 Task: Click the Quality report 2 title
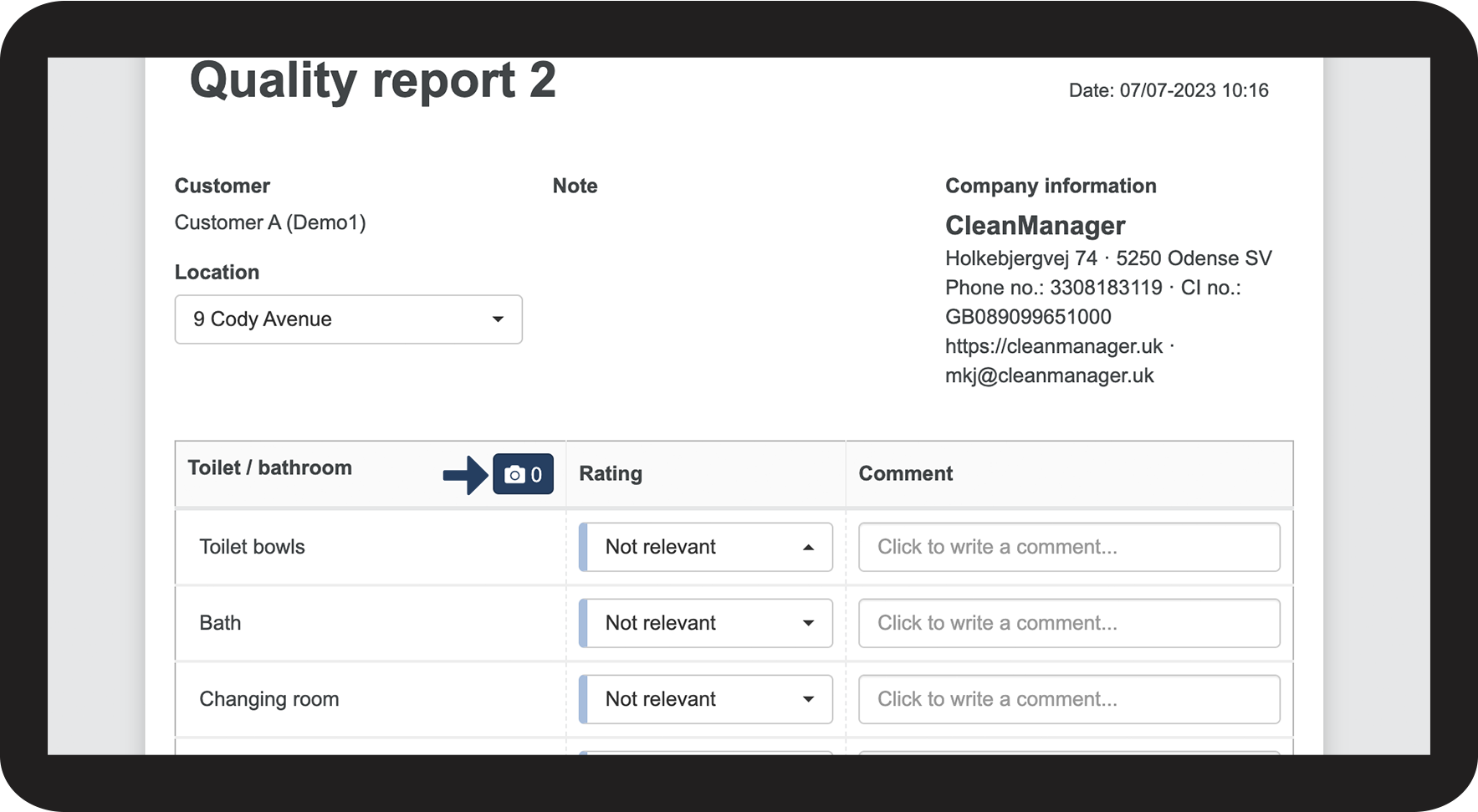coord(372,81)
